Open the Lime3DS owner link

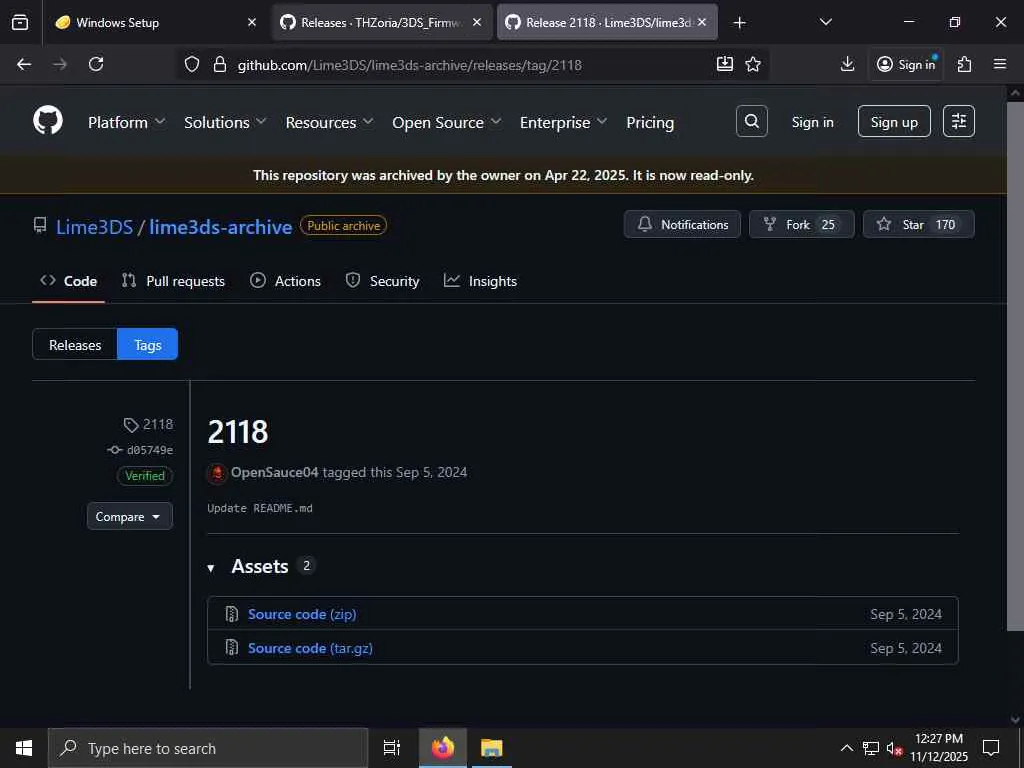(95, 227)
